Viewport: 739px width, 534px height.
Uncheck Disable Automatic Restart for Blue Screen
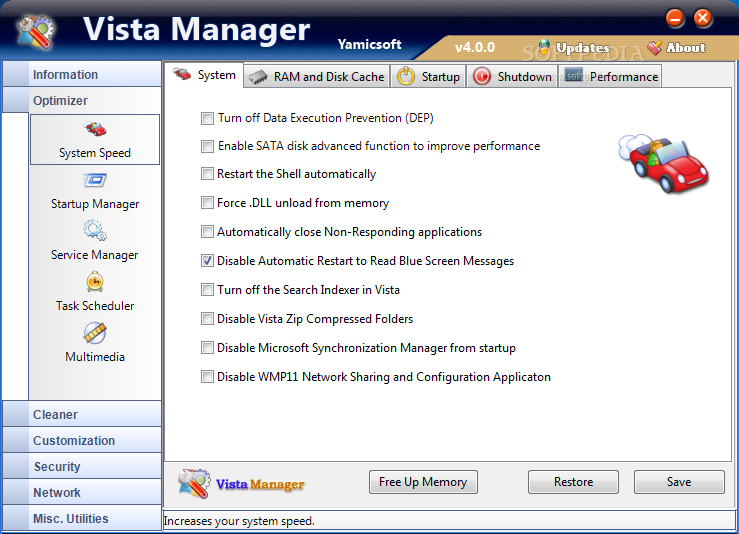point(207,261)
